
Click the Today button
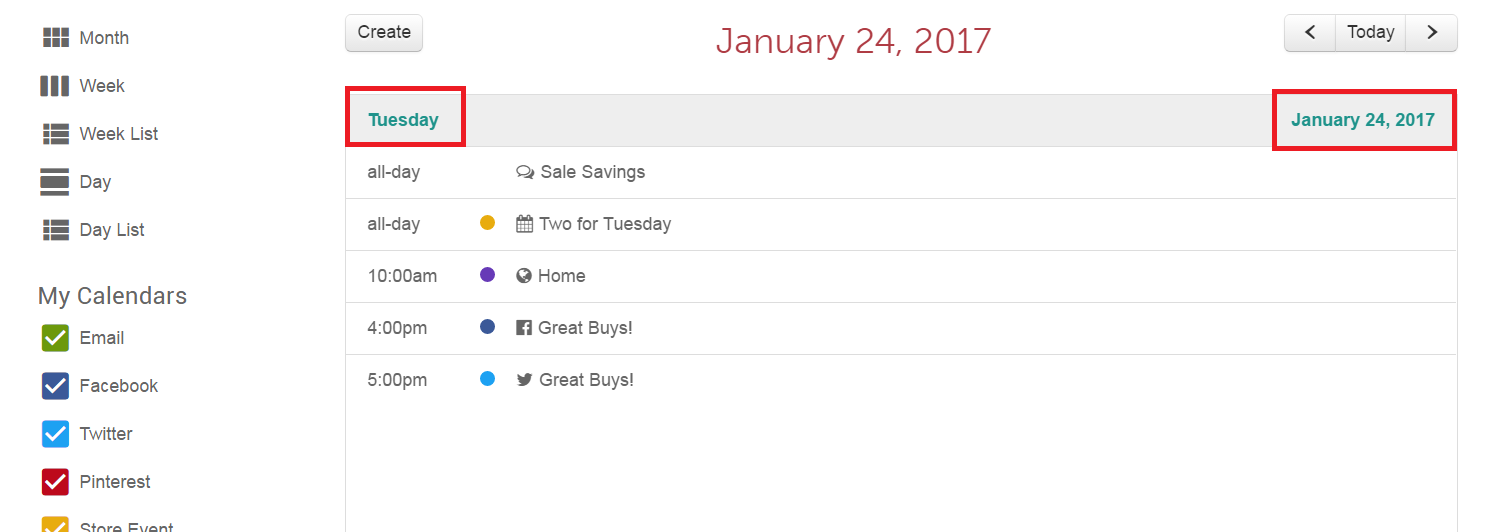click(1370, 33)
